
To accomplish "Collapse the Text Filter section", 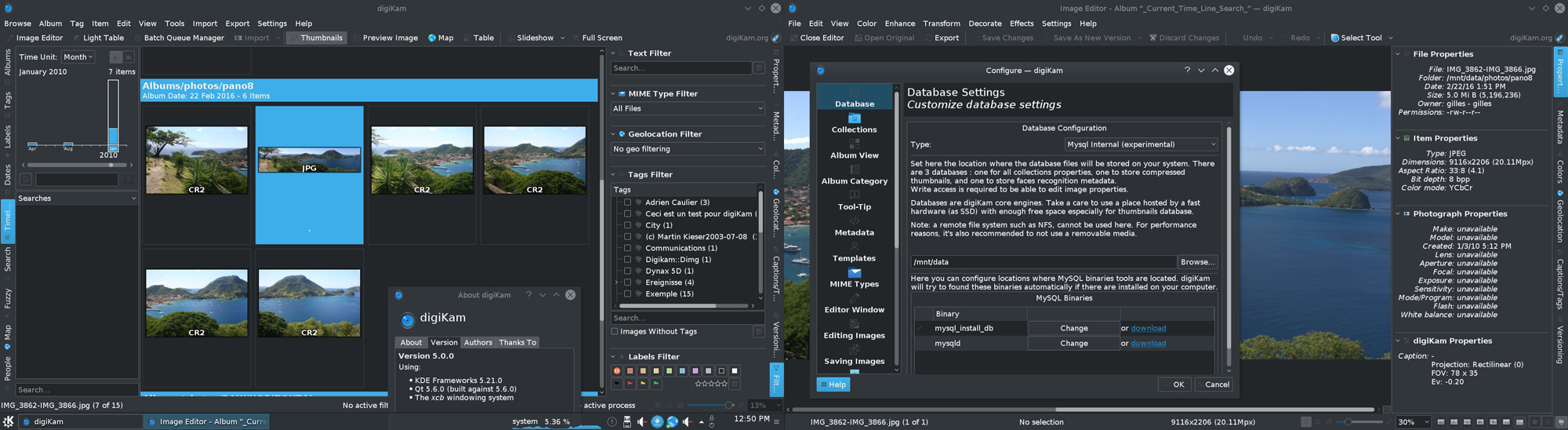I will 613,53.
